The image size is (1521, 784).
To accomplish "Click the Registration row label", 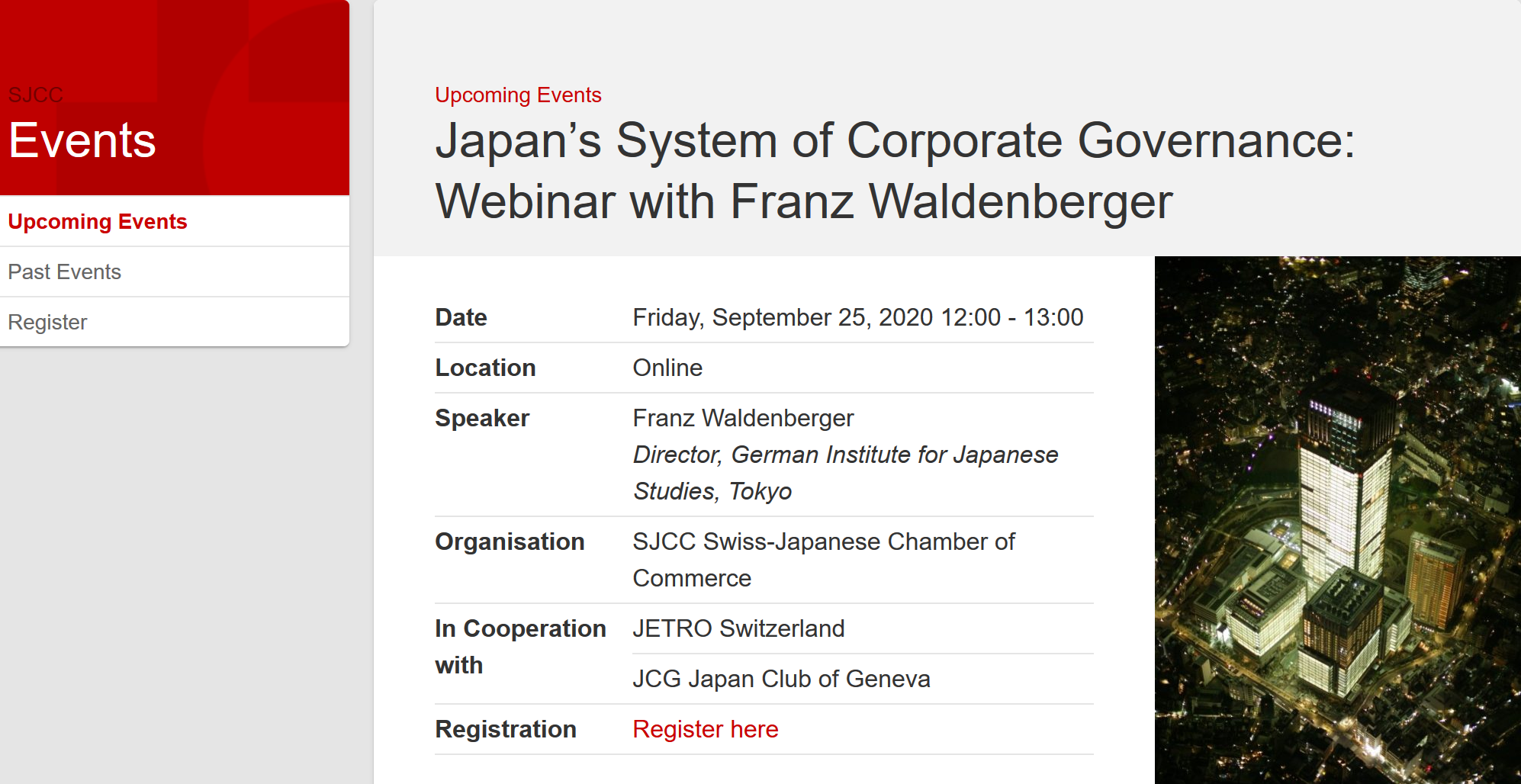I will (505, 729).
